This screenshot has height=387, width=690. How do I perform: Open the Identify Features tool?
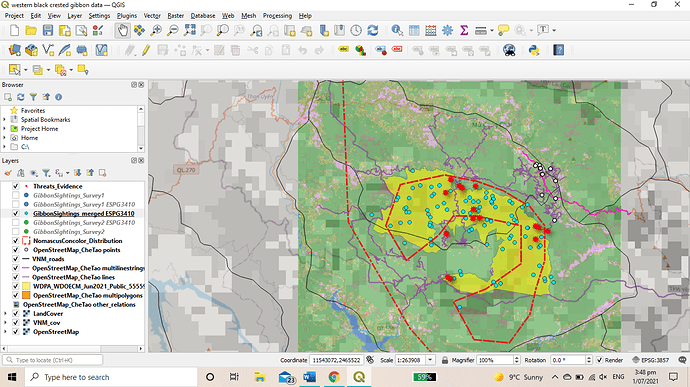[x=397, y=30]
